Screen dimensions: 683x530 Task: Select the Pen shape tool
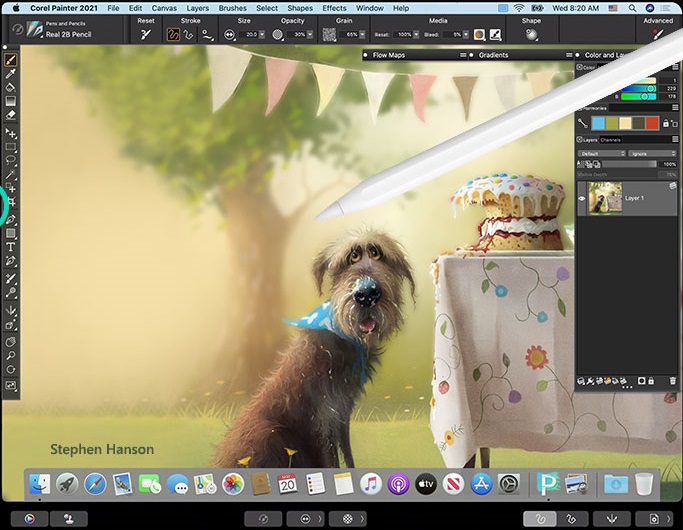click(x=10, y=219)
